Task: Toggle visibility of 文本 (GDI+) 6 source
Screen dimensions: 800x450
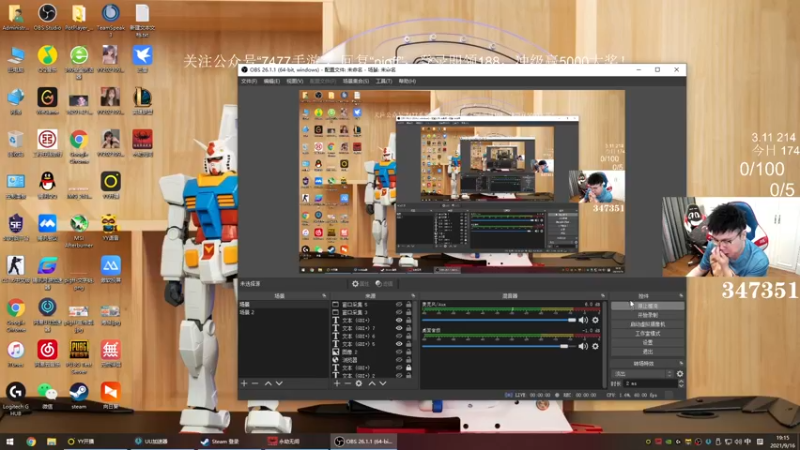Action: (399, 336)
